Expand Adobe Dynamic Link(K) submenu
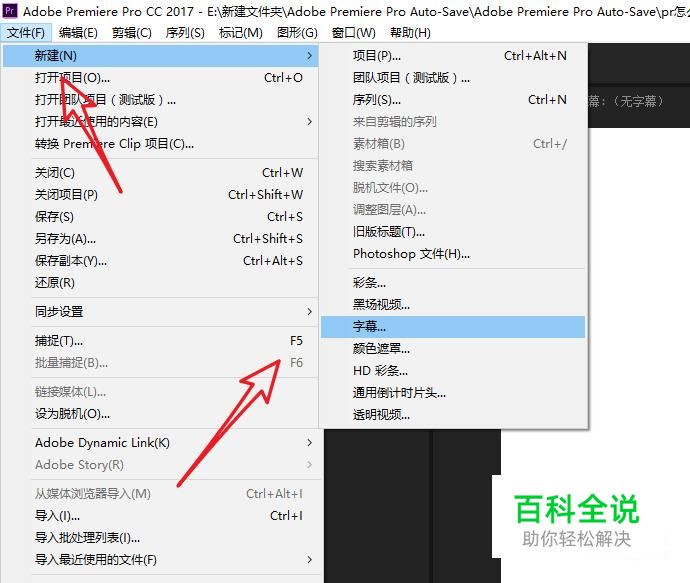The width and height of the screenshot is (690, 583). 161,443
